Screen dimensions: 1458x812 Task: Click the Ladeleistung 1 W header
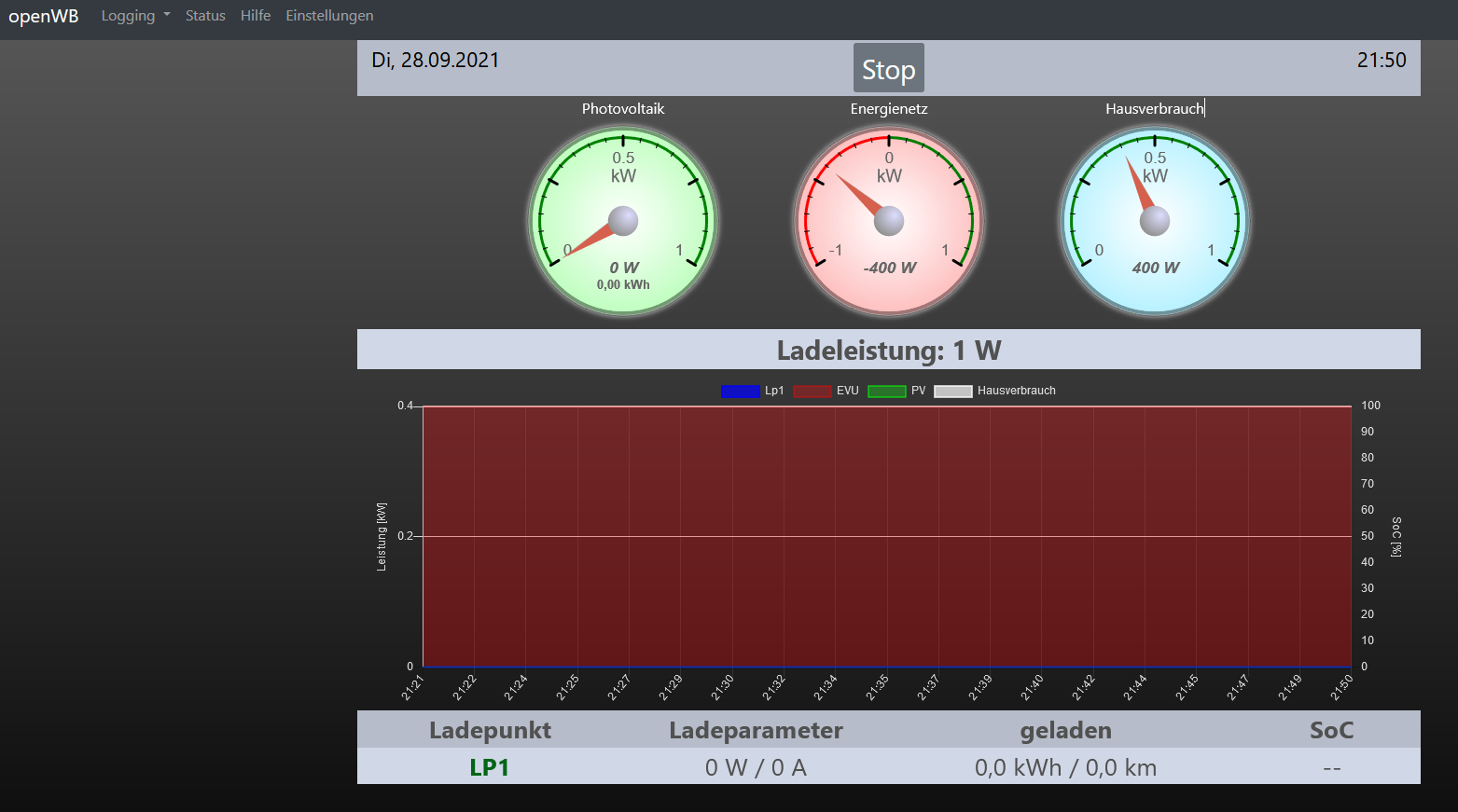[x=888, y=351]
